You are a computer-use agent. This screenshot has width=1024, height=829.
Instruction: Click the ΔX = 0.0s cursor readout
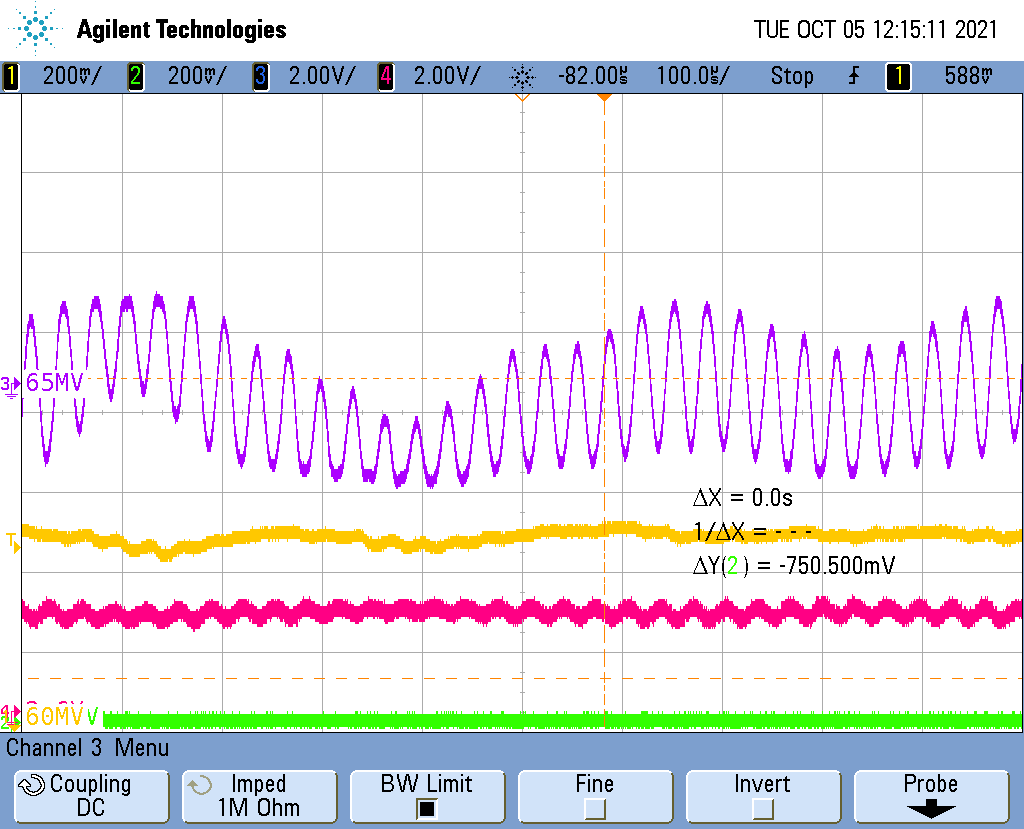743,498
